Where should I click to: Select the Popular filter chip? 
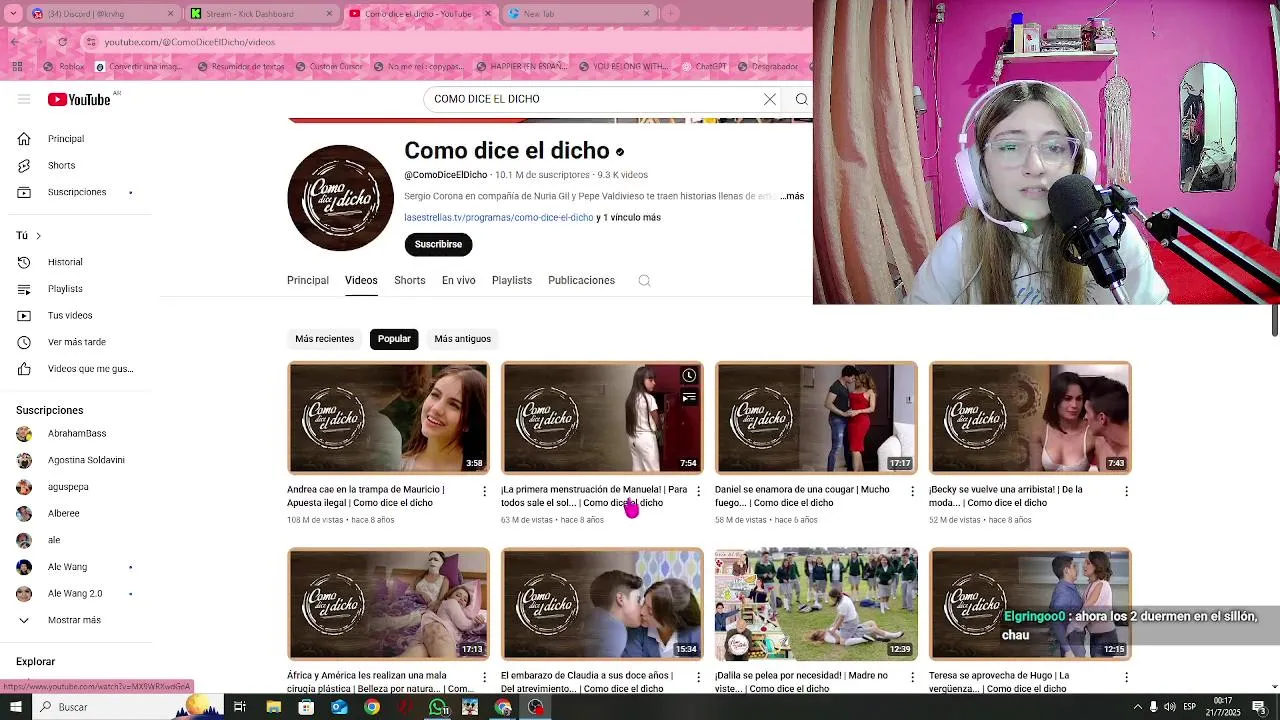[x=394, y=339]
